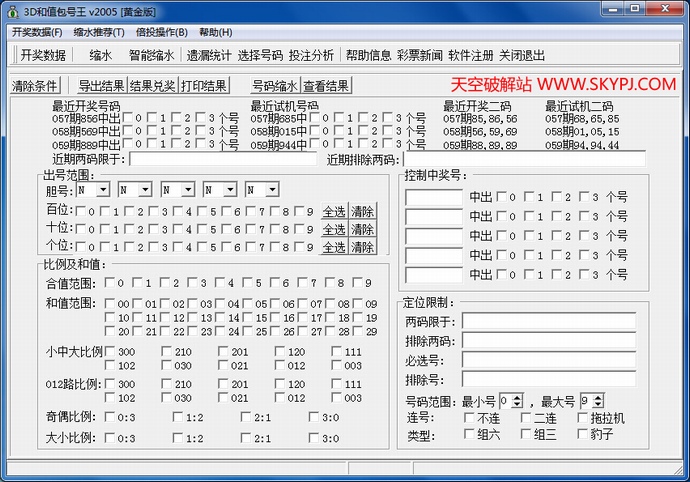Click the 智能缩水 toolbar button
The image size is (690, 482).
pos(151,55)
